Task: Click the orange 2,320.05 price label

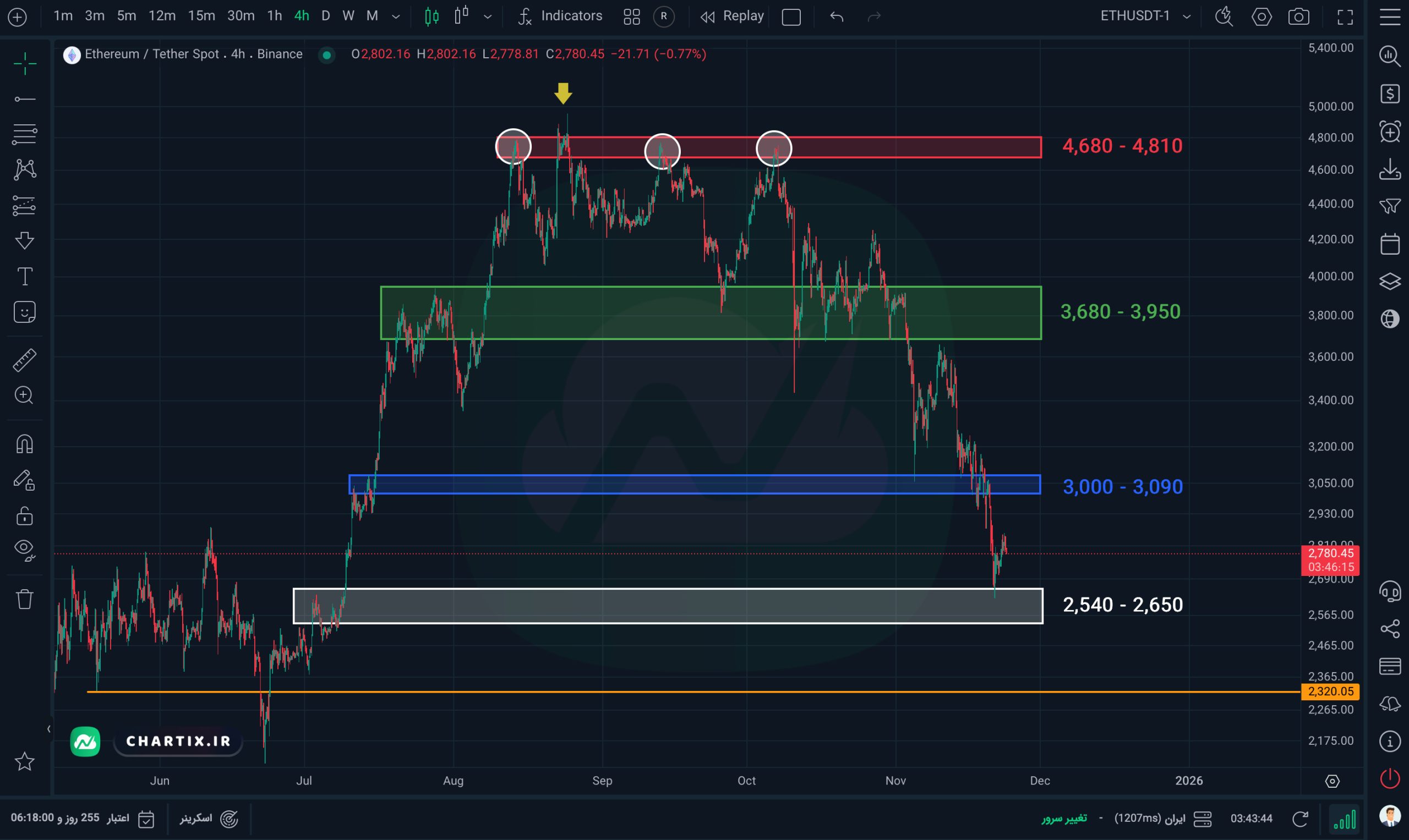Action: click(1330, 691)
